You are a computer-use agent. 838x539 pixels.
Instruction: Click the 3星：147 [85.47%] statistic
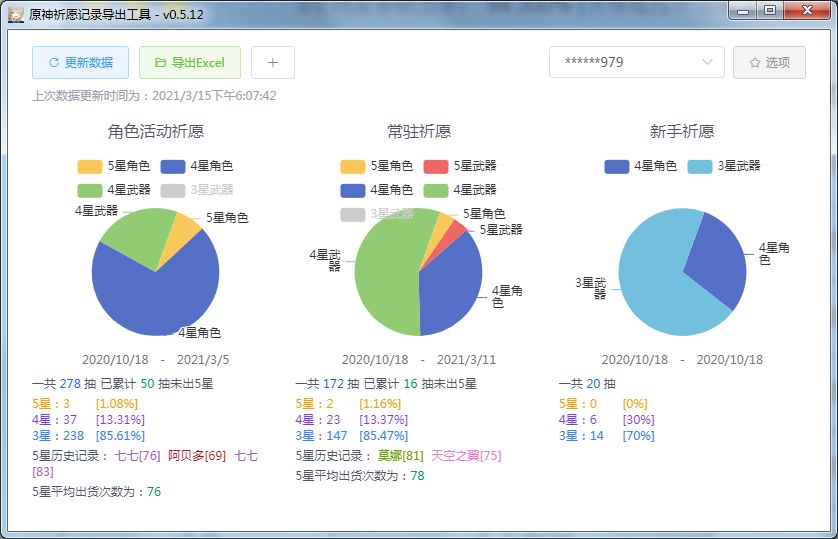(x=352, y=436)
